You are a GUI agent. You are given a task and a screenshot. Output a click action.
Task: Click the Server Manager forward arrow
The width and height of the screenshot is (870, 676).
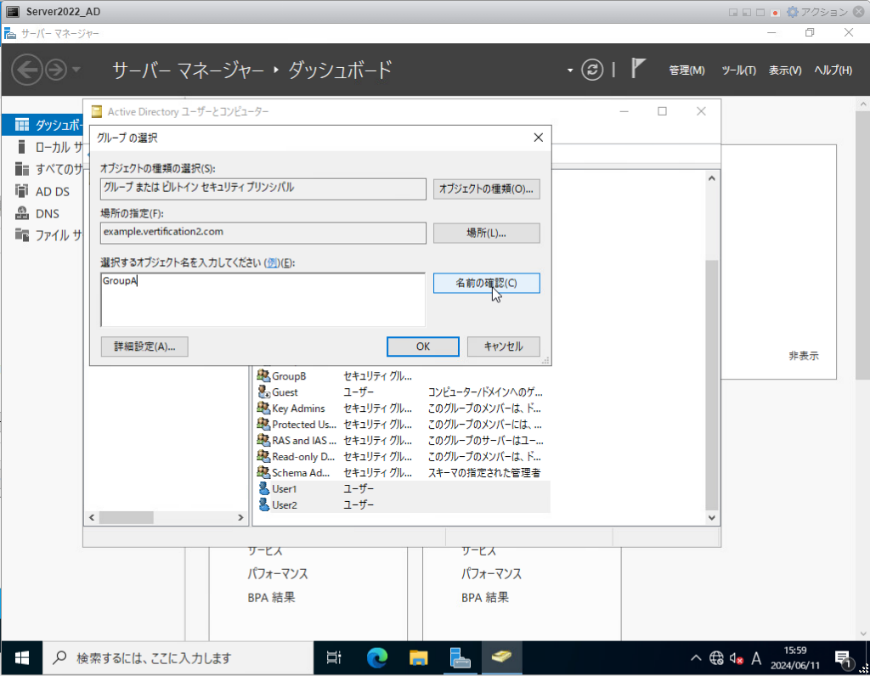pos(55,70)
